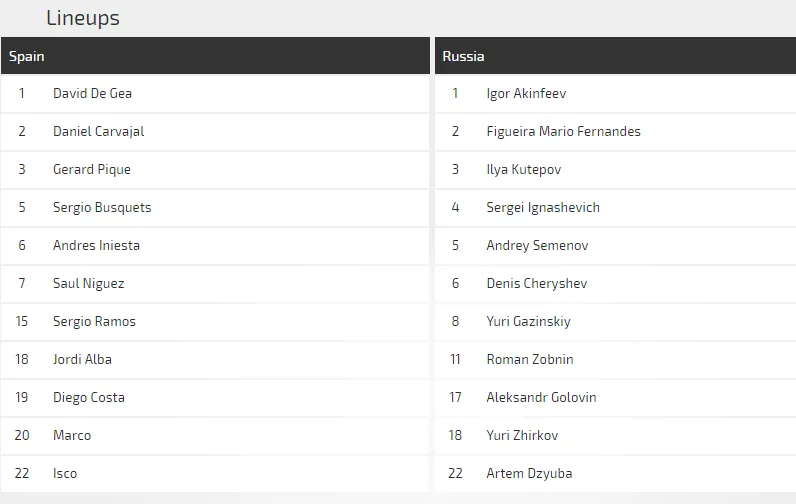Screen dimensions: 796x504
Task: Open Denis Cheryshev player entry
Action: pos(536,283)
